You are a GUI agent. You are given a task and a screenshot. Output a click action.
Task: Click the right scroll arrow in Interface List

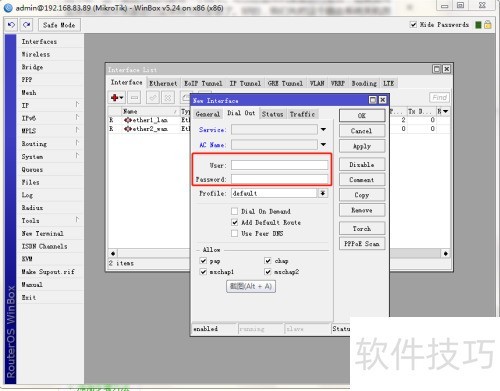[446, 254]
